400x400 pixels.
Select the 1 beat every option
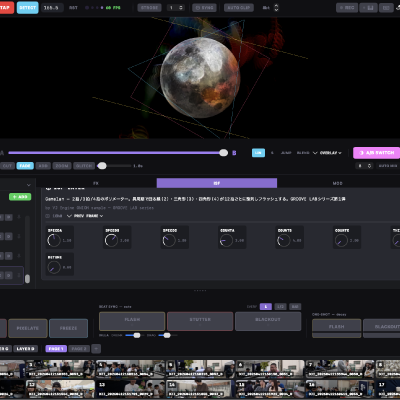click(x=266, y=306)
